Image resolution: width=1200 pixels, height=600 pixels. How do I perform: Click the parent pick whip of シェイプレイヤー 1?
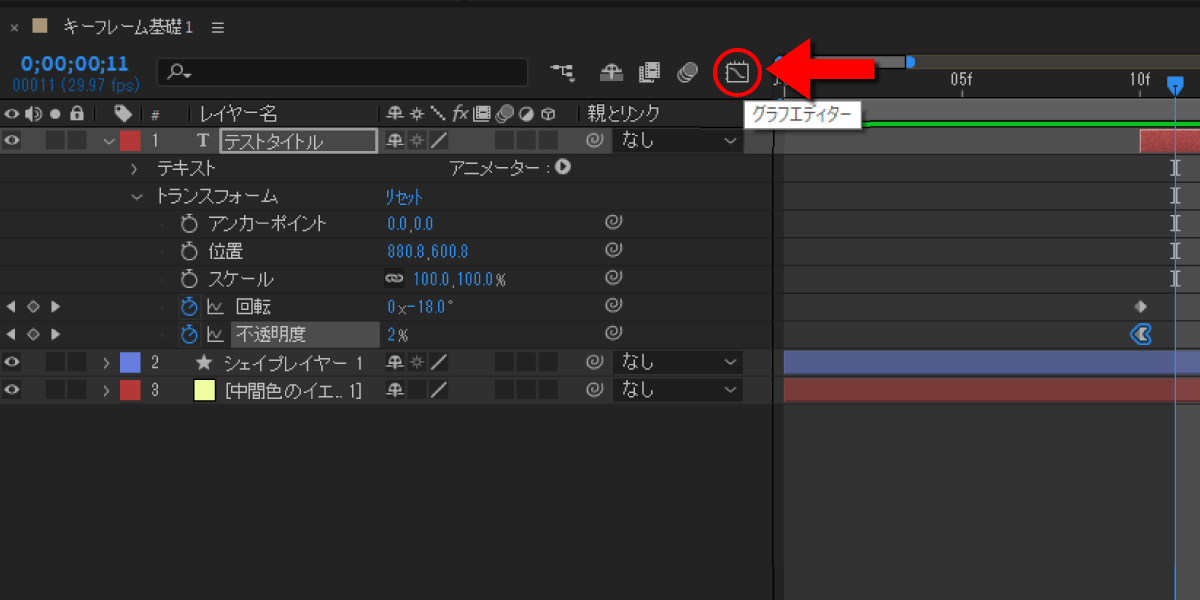pos(595,362)
